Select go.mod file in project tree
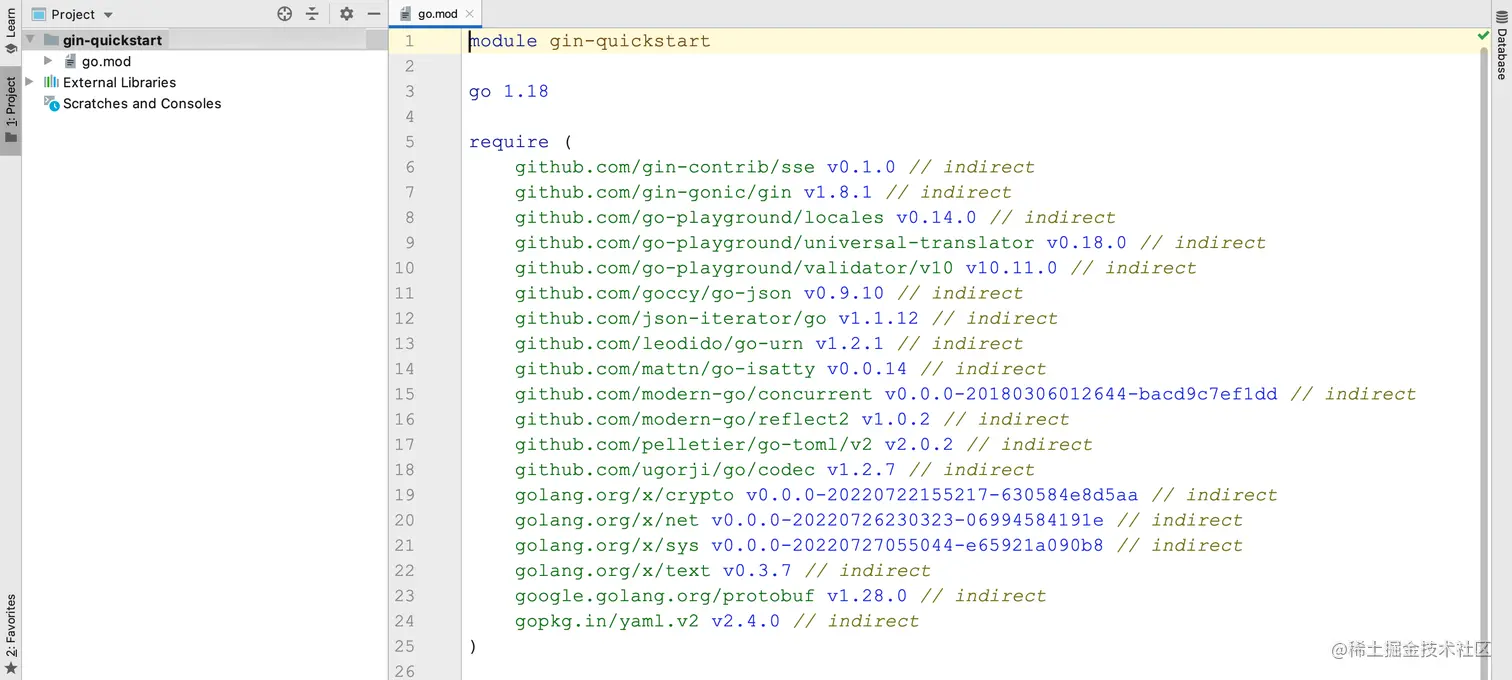1512x680 pixels. pos(106,61)
